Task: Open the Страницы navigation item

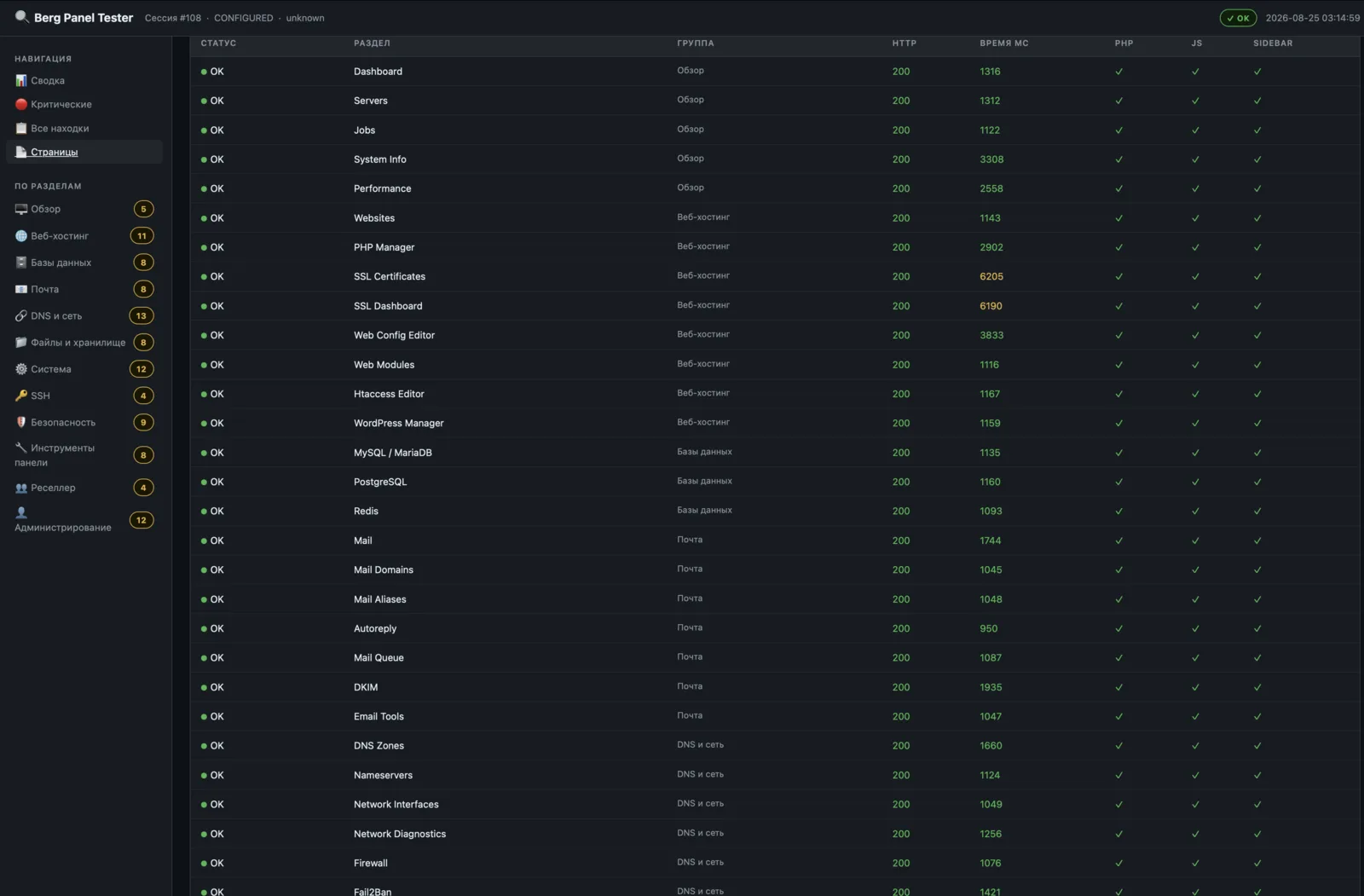Action: (x=84, y=152)
